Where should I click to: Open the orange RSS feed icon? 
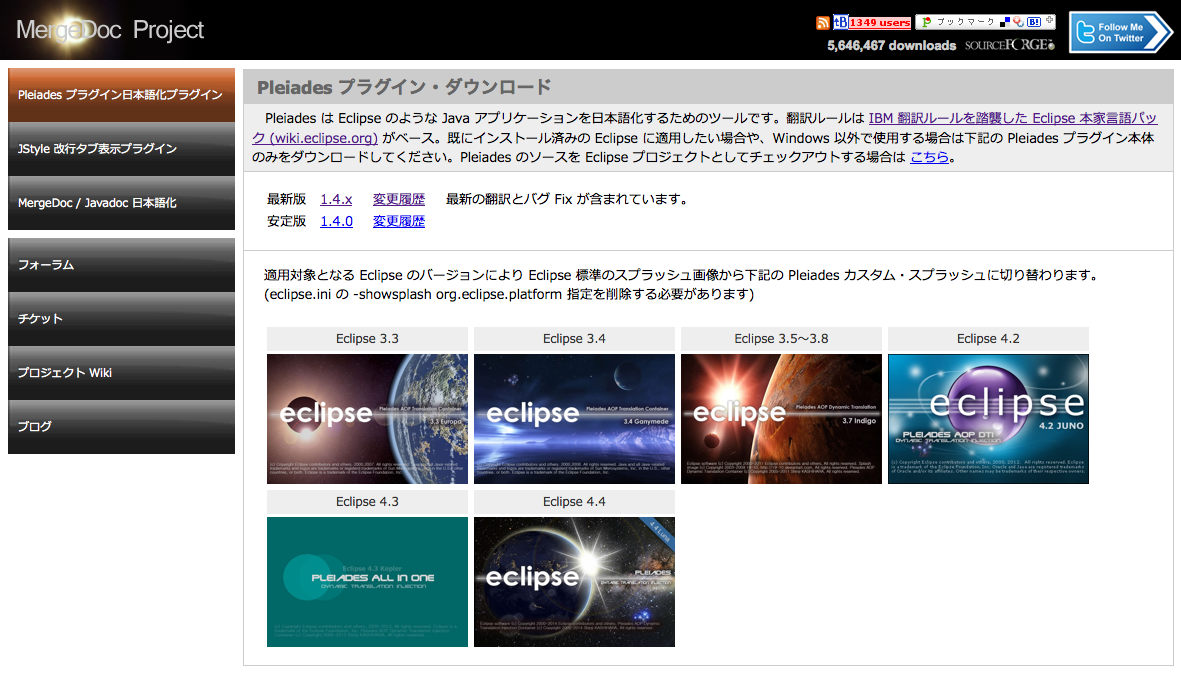pyautogui.click(x=822, y=23)
